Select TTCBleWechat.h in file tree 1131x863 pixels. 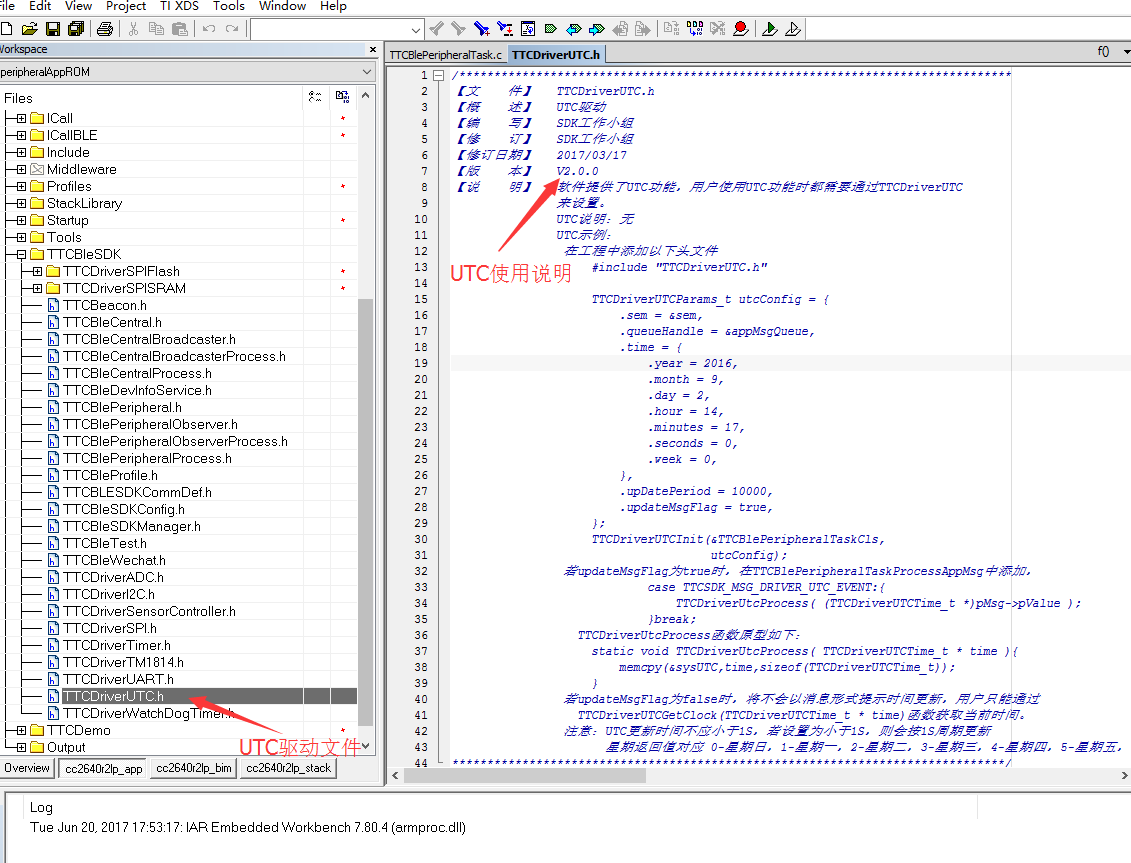[x=114, y=560]
